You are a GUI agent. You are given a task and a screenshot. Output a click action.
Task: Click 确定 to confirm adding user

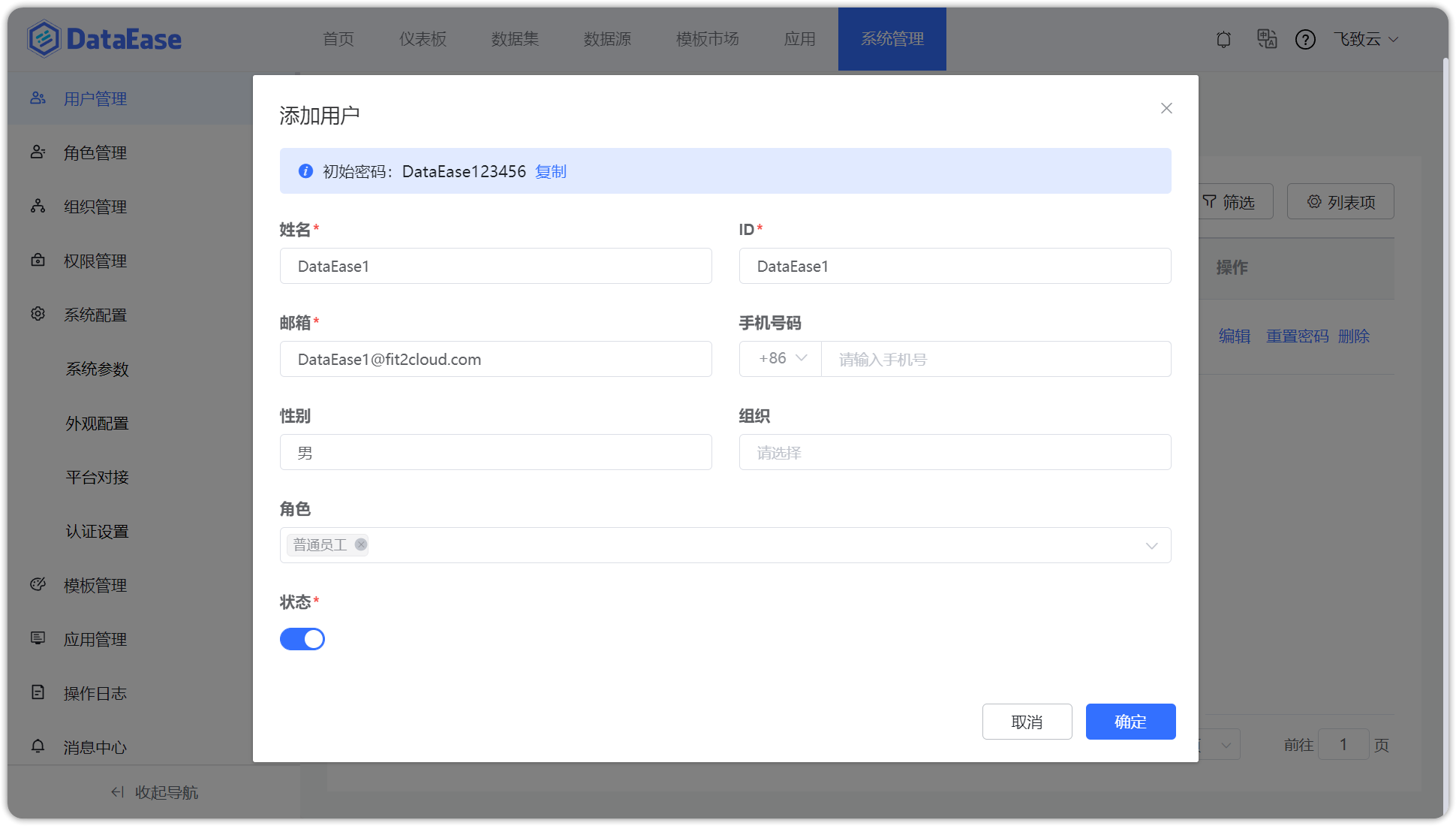1130,722
